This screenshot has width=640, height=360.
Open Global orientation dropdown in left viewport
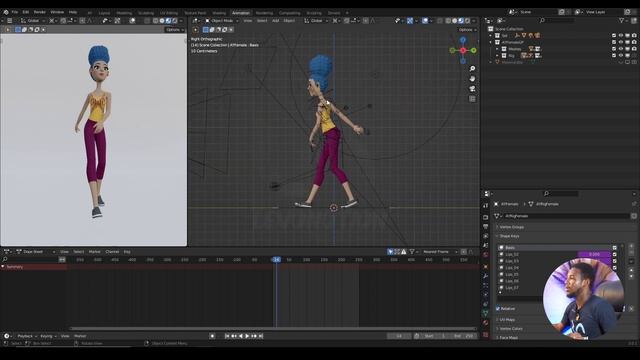pos(33,20)
